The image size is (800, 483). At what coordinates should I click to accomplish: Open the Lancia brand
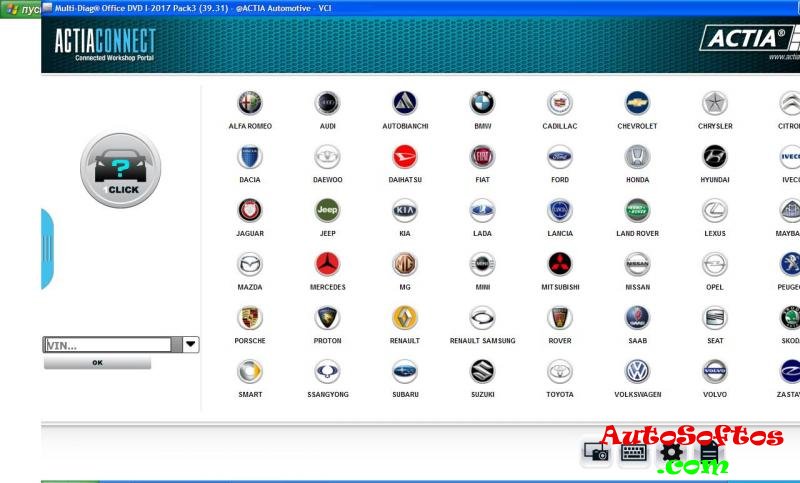[560, 211]
